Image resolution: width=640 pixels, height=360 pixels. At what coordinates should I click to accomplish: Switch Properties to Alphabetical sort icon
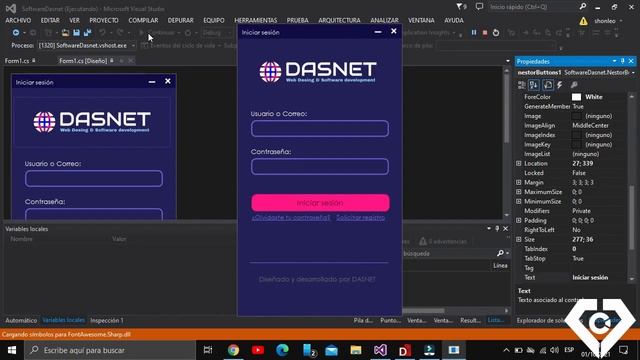click(x=534, y=85)
